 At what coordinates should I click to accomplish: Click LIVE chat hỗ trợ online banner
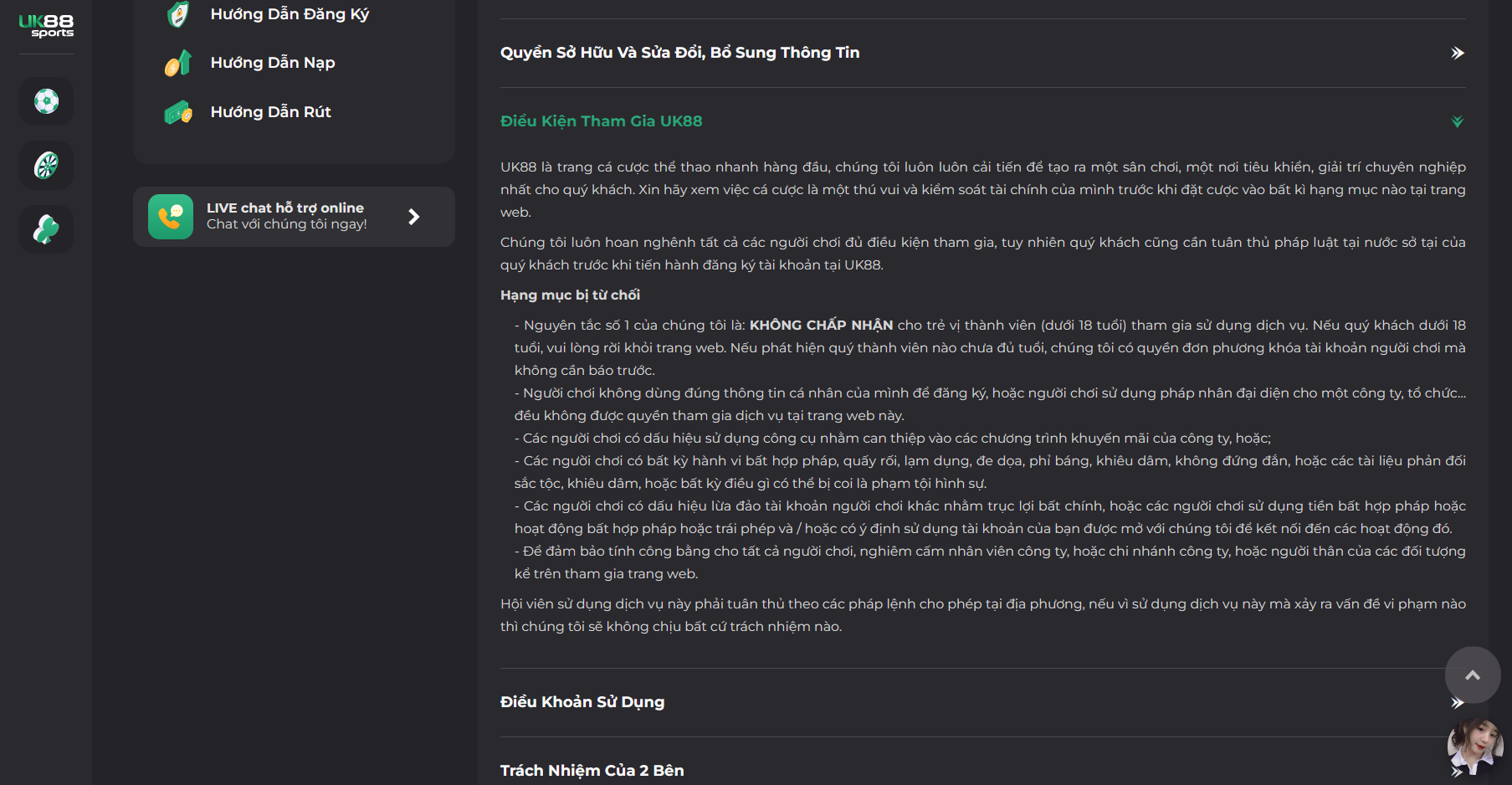(x=294, y=217)
